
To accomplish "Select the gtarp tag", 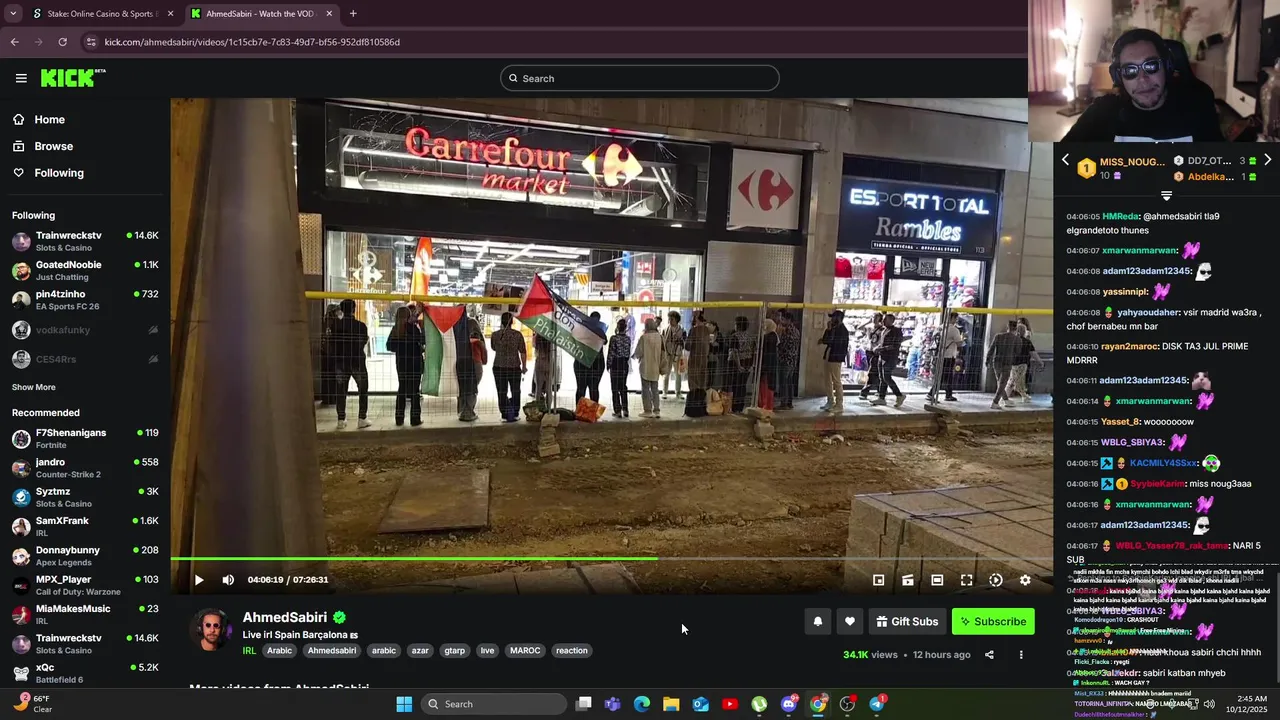I will [x=454, y=650].
